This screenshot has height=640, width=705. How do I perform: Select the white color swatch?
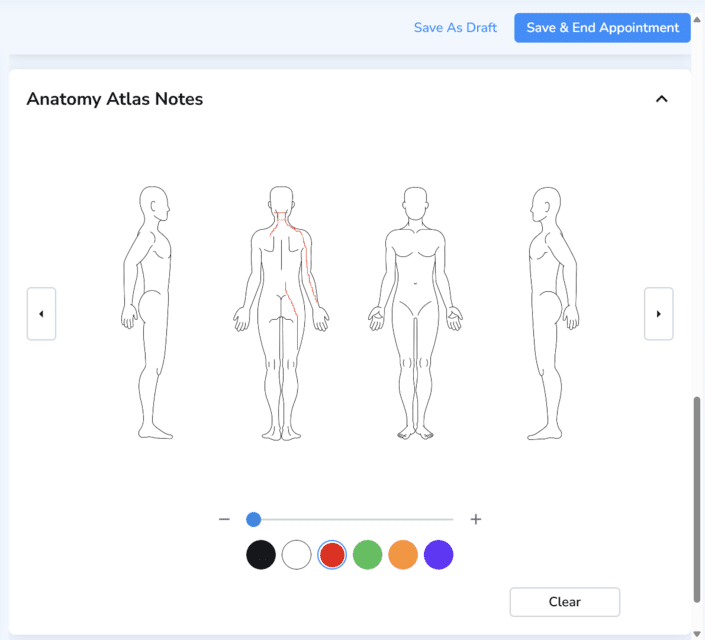coord(296,555)
